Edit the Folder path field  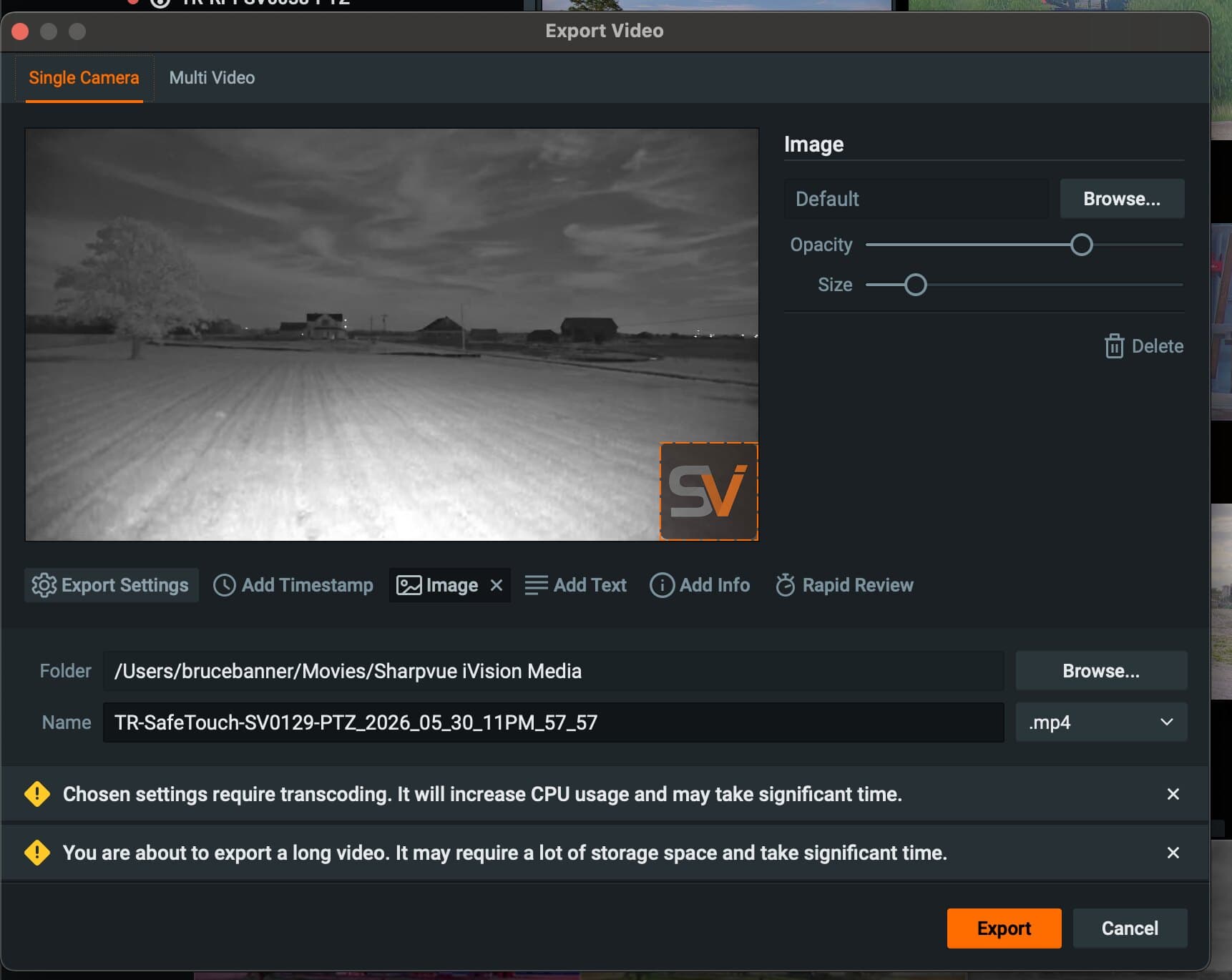553,671
